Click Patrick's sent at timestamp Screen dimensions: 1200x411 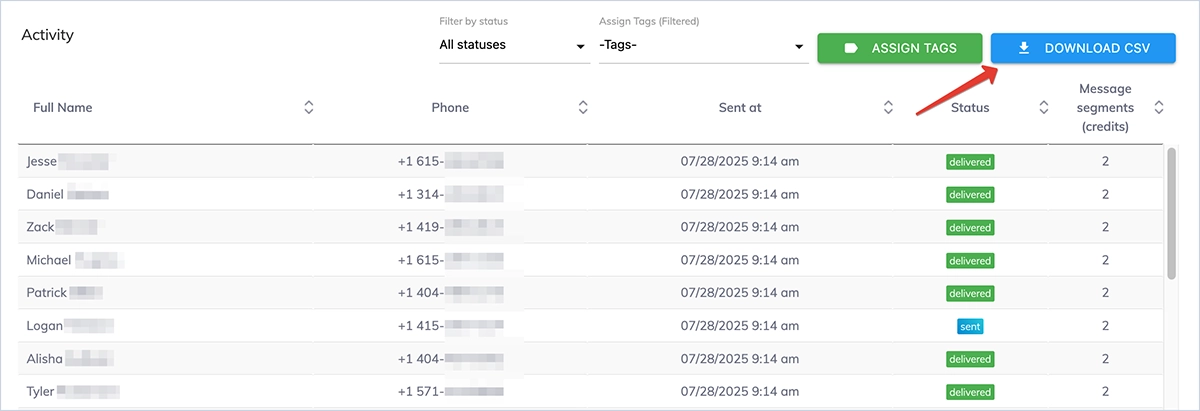(739, 293)
